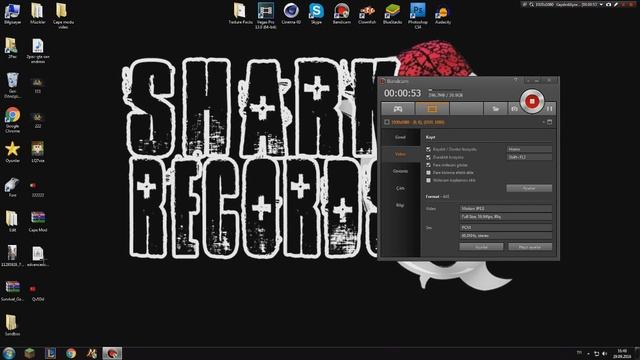Open Chrome from the taskbar
This screenshot has width=640, height=360.
click(x=71, y=353)
